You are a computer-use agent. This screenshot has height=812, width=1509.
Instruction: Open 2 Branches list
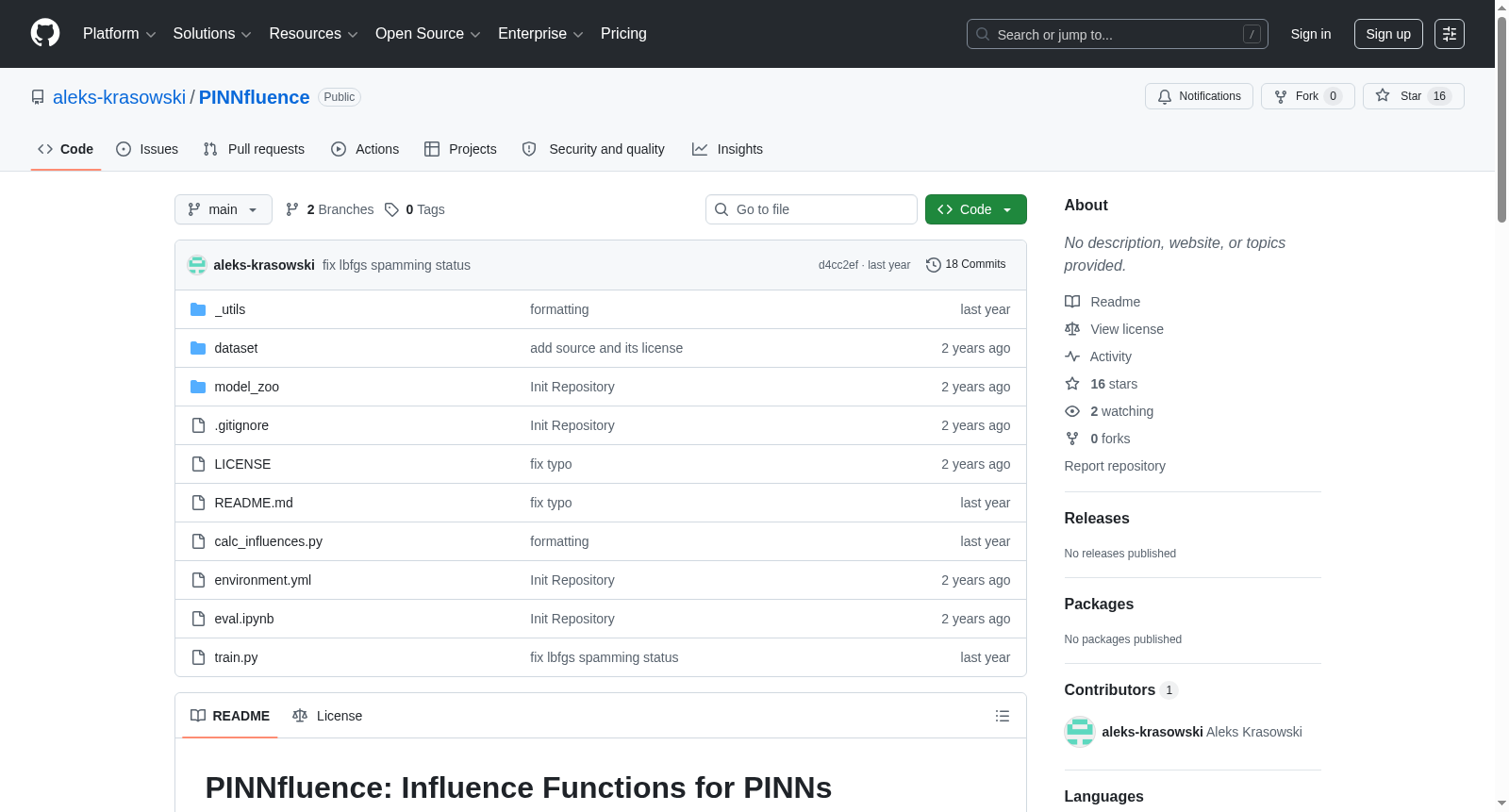(x=329, y=209)
